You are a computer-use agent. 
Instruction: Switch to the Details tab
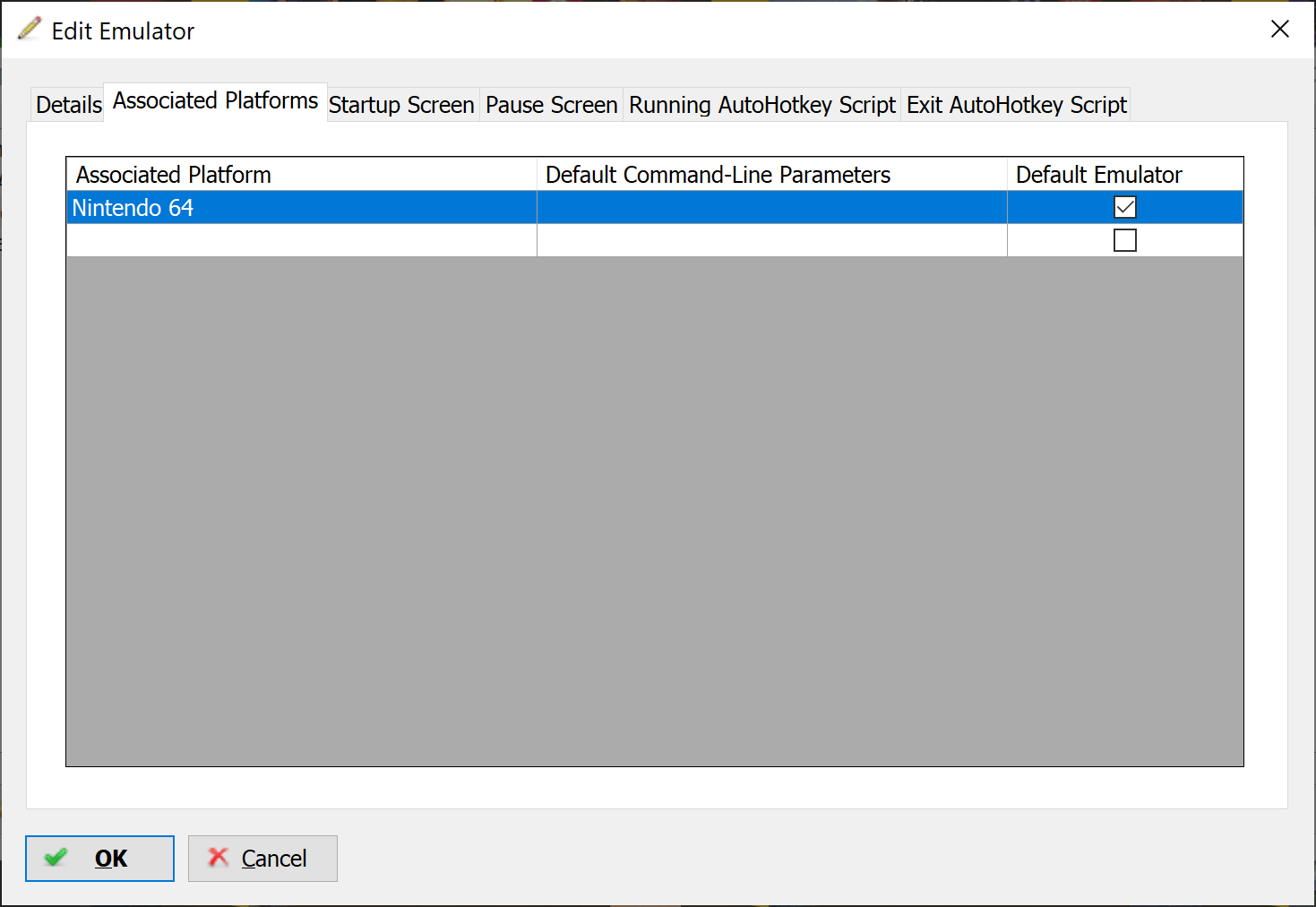point(68,105)
